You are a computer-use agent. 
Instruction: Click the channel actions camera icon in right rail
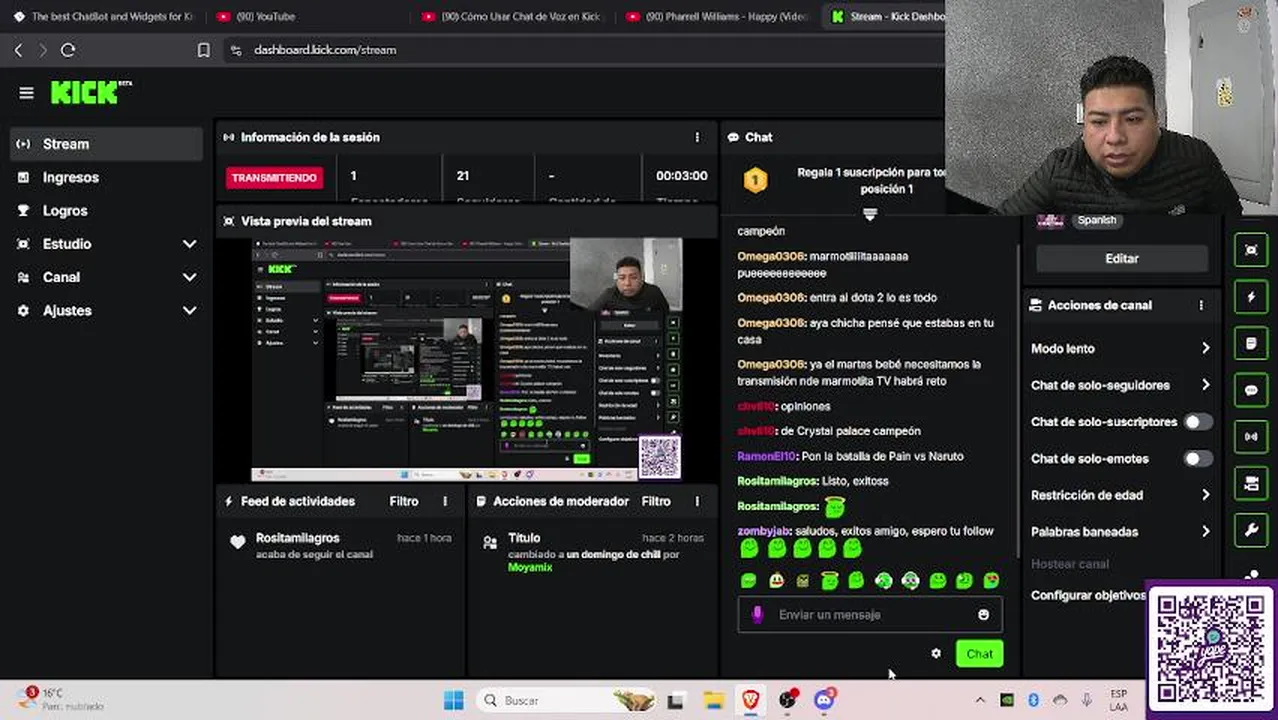[x=1251, y=484]
